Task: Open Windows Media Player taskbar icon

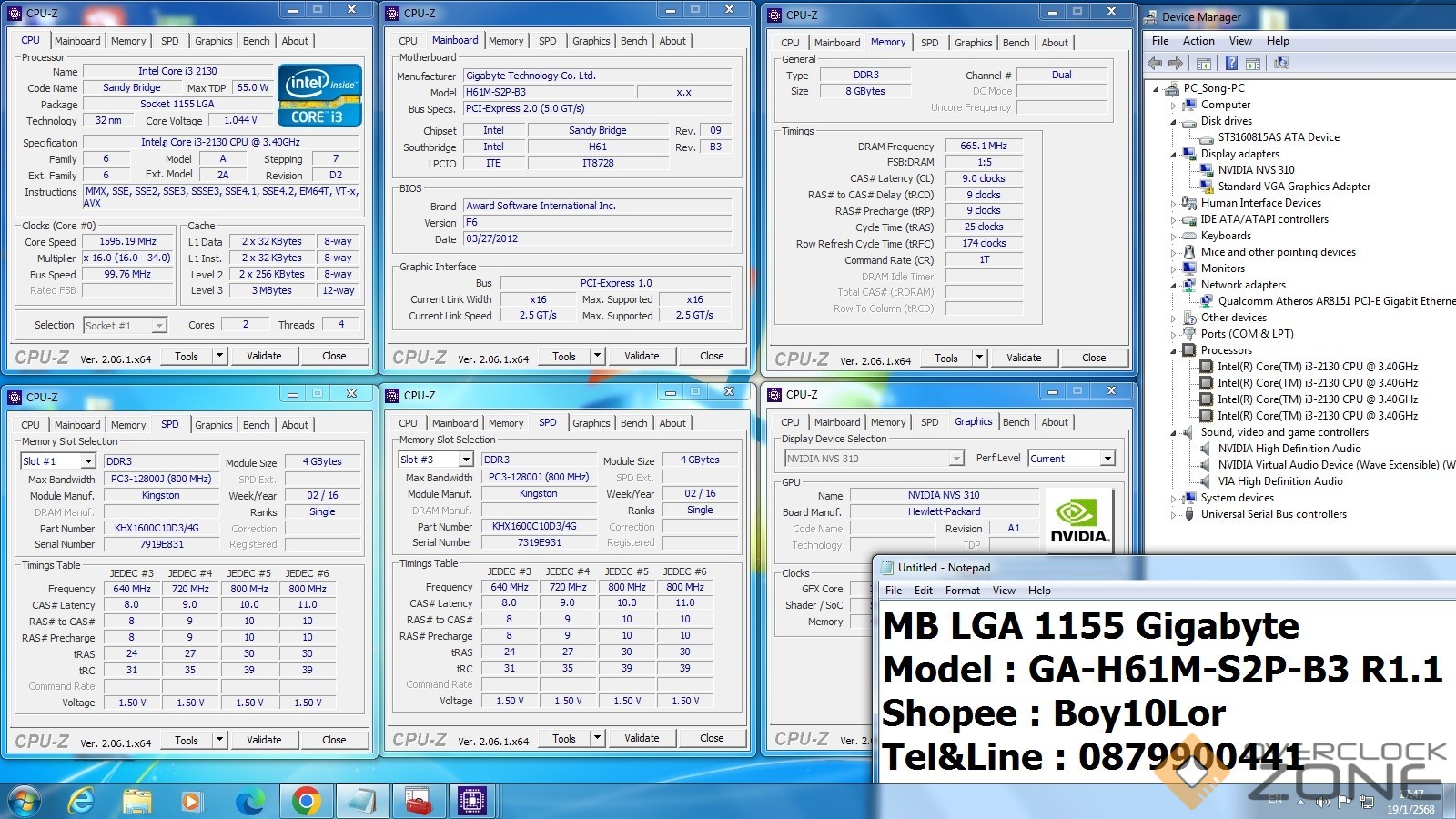Action: click(x=192, y=801)
